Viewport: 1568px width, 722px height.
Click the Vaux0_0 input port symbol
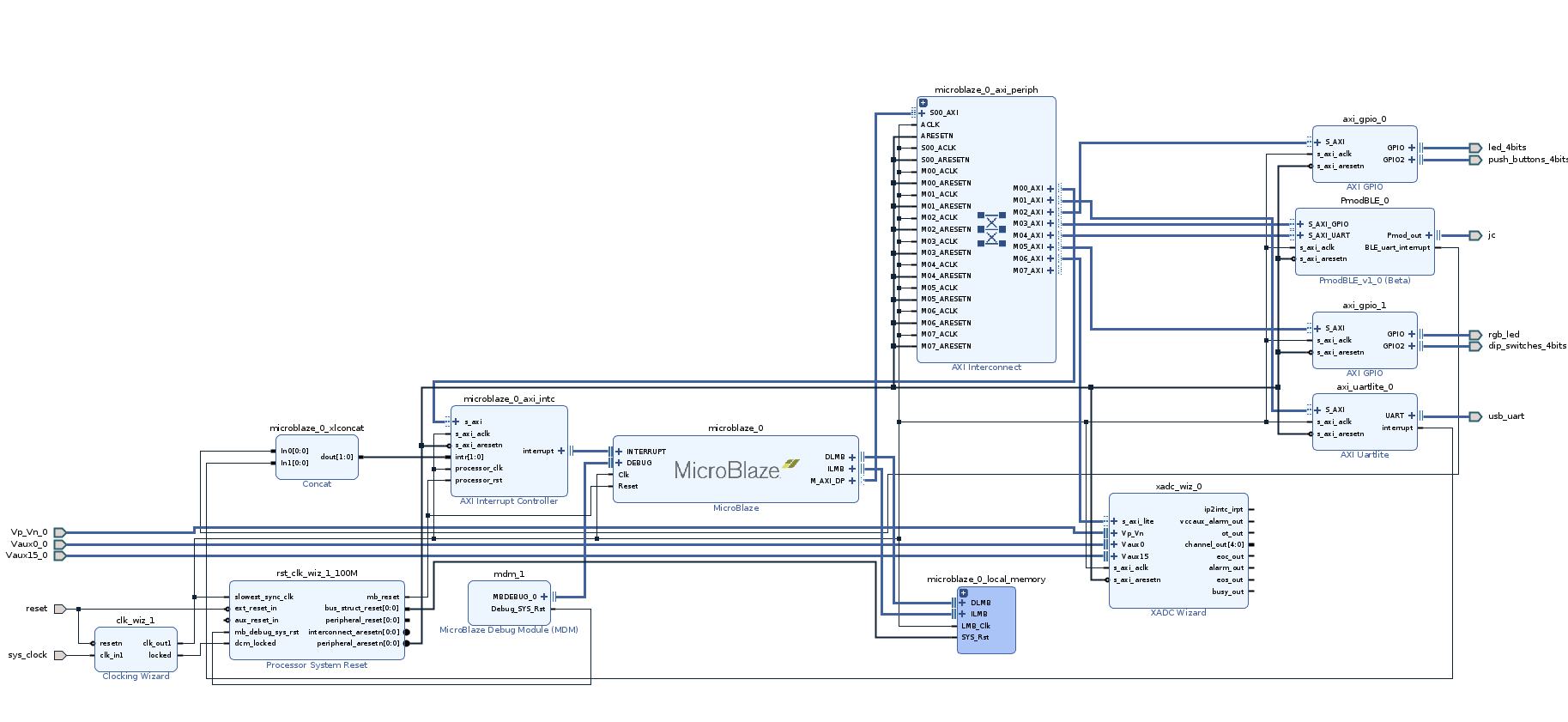point(60,544)
